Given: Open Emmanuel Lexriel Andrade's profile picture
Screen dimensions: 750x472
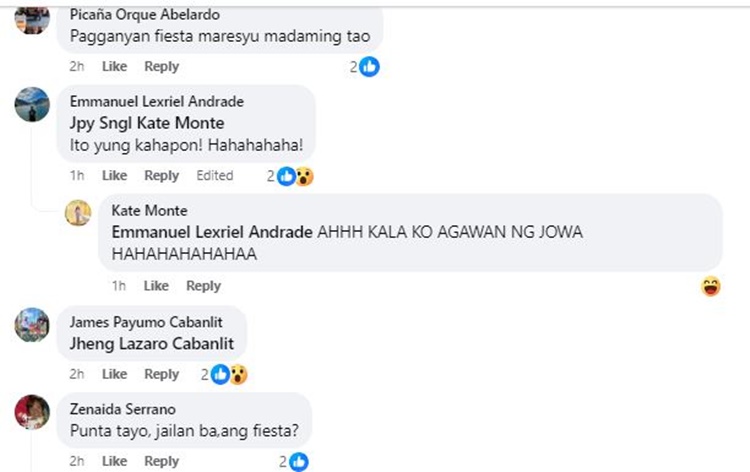Looking at the screenshot, I should click(32, 105).
